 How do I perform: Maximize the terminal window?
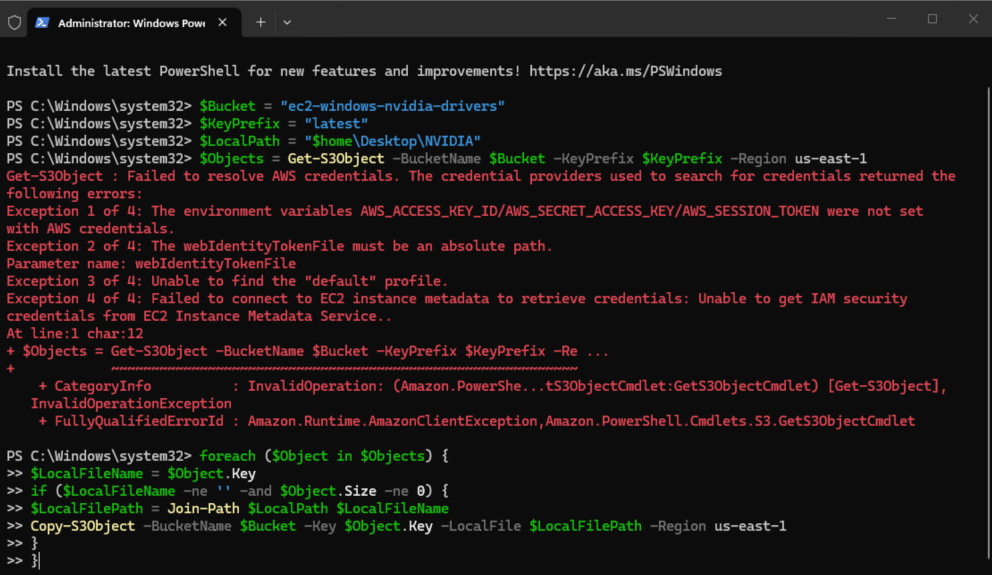point(933,19)
